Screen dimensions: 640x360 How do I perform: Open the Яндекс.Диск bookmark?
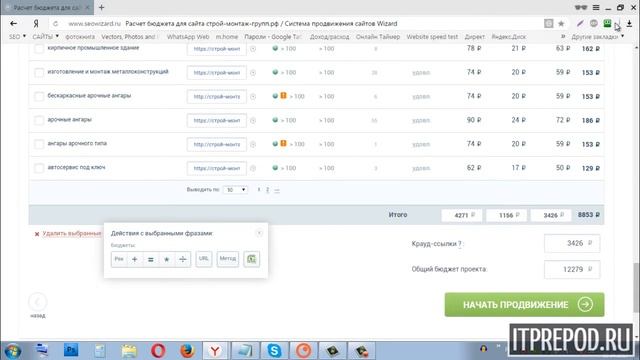509,37
